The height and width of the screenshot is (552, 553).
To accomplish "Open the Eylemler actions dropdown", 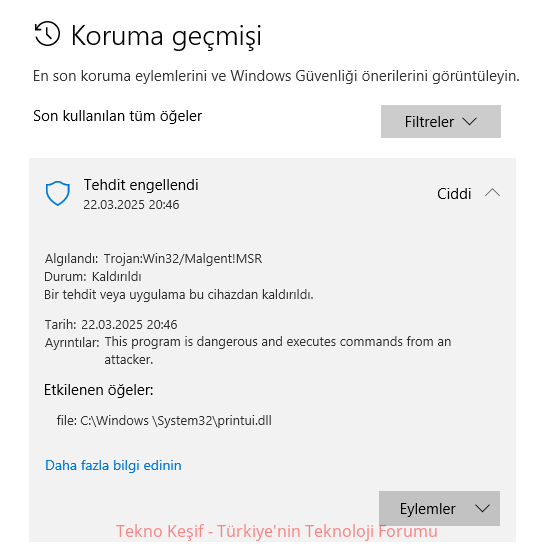I will [x=439, y=508].
